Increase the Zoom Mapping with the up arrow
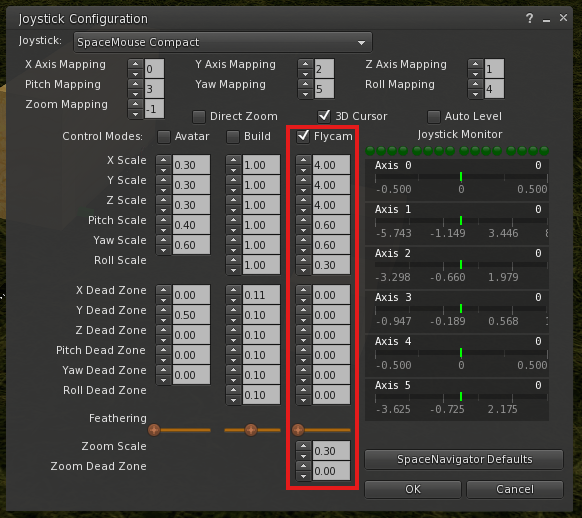The width and height of the screenshot is (582, 518). point(135,104)
